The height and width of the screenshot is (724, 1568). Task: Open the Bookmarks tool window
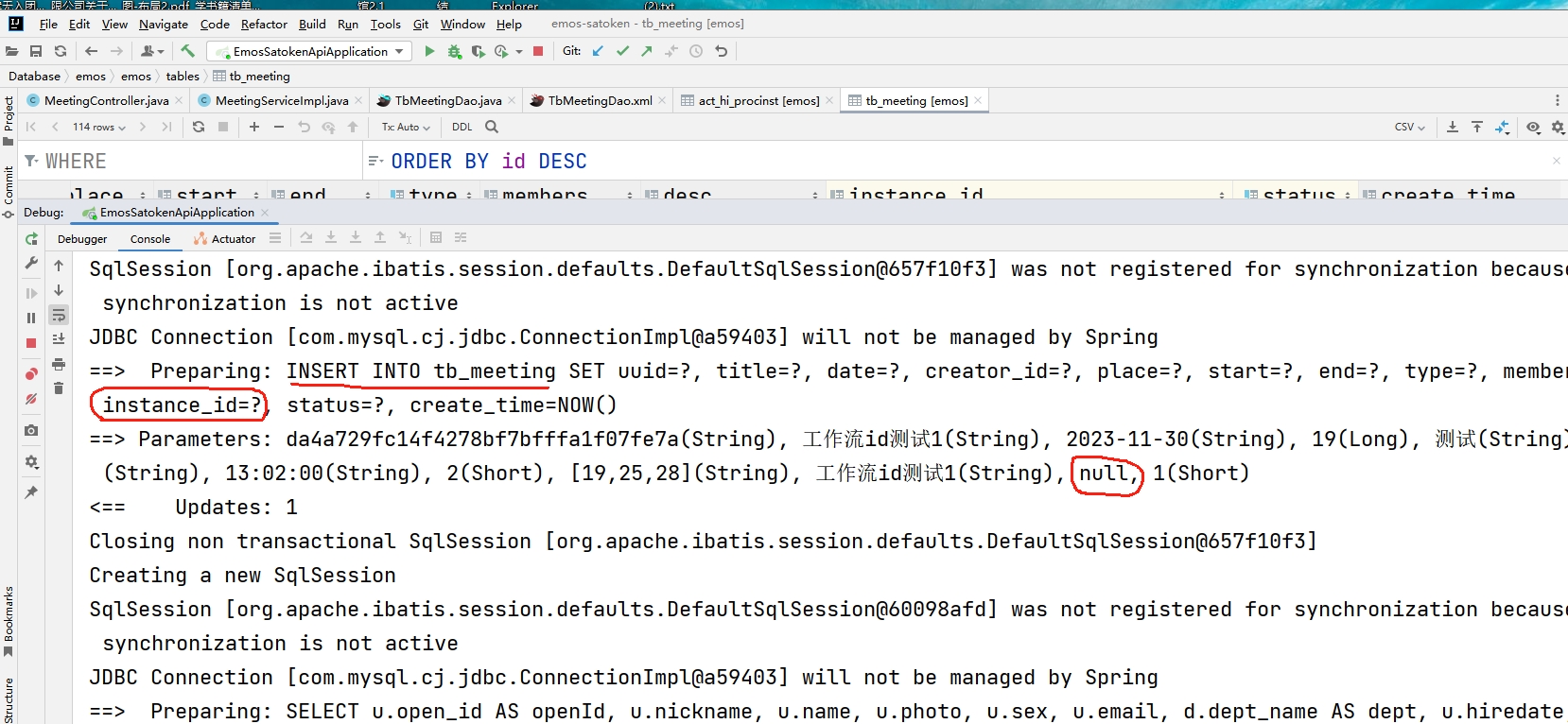click(9, 621)
